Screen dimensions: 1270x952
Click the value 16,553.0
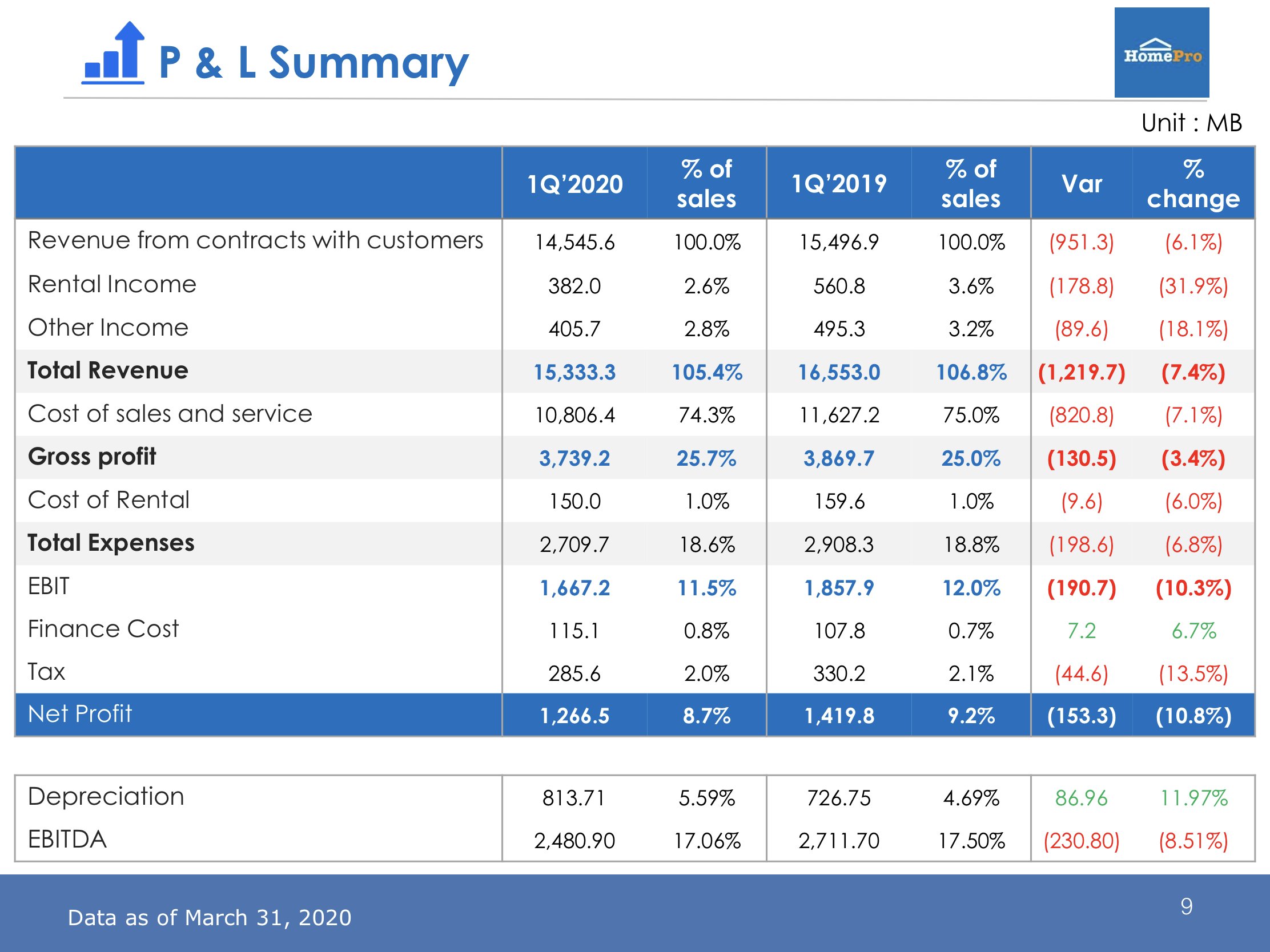839,373
